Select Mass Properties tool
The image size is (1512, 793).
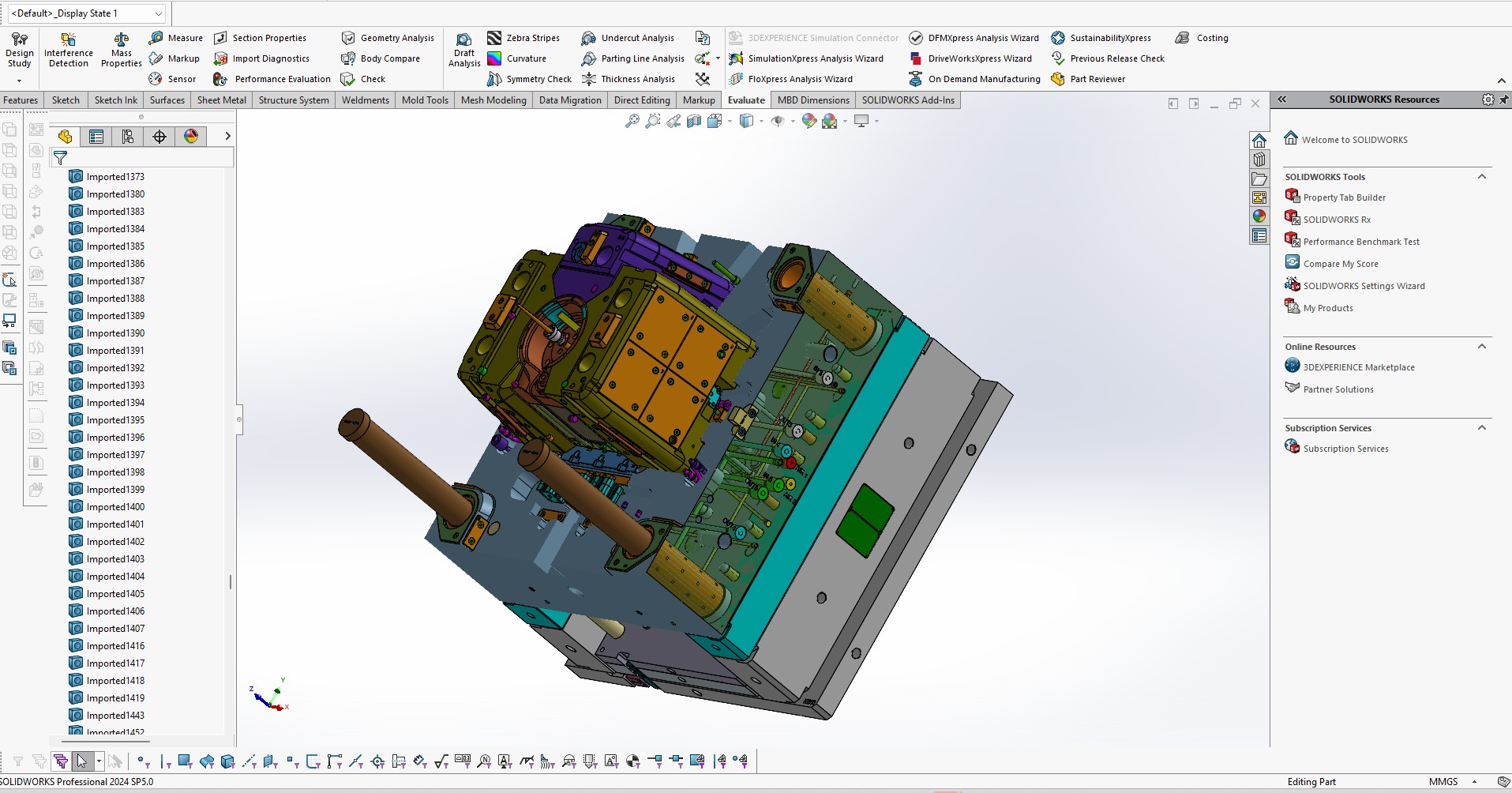[x=121, y=50]
